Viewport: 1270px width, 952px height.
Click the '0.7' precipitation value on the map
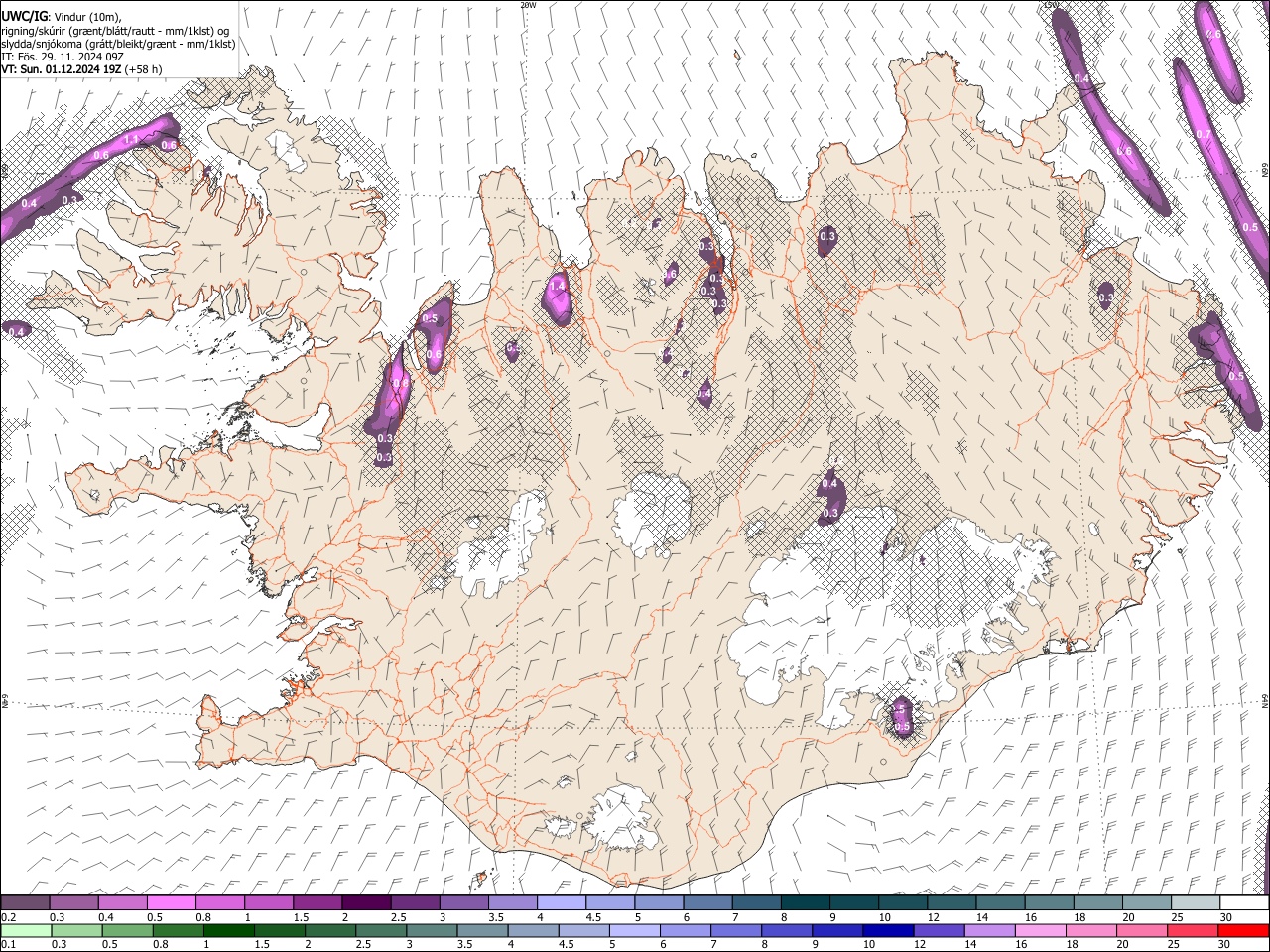pos(1204,134)
